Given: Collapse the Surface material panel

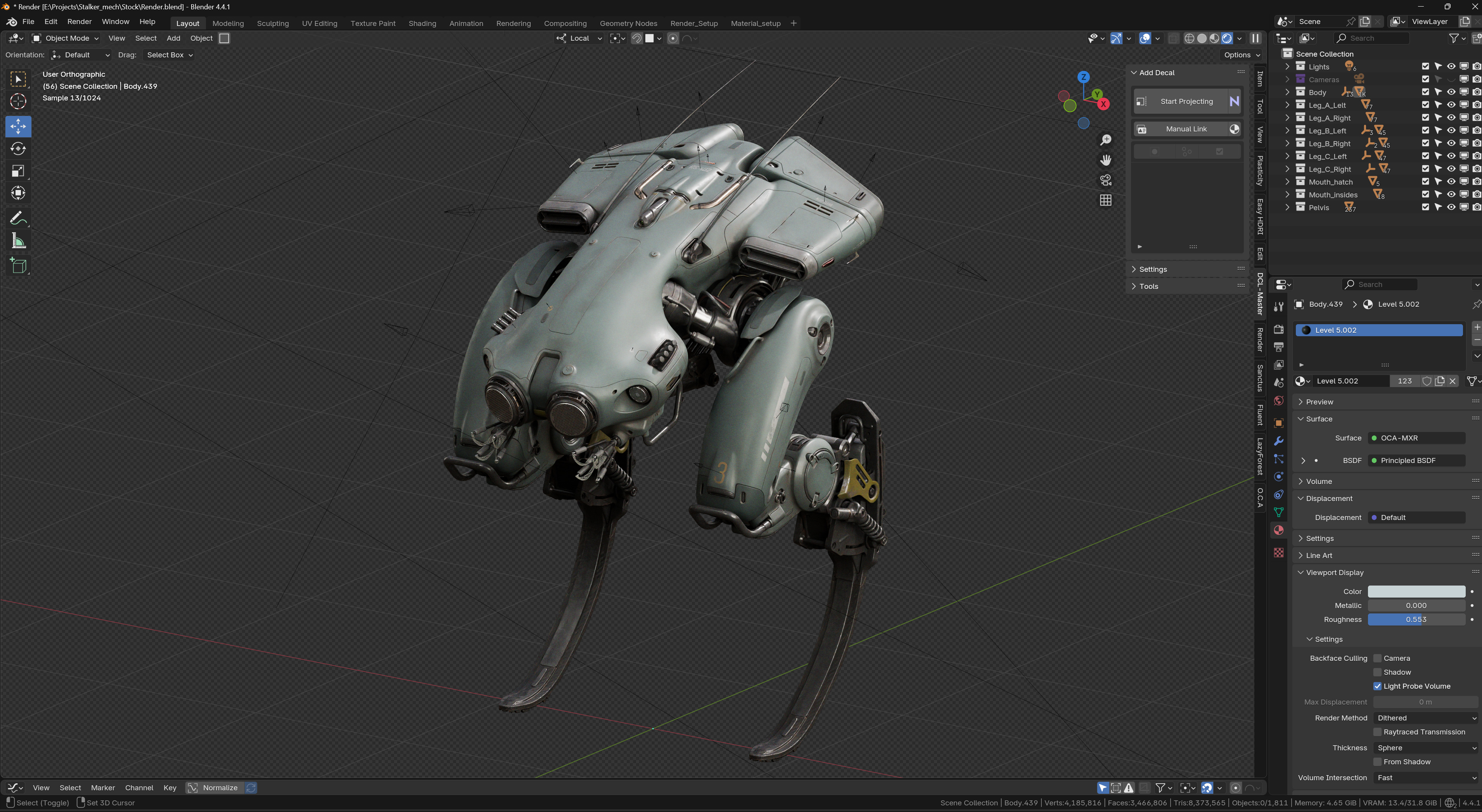Looking at the screenshot, I should (x=1319, y=419).
